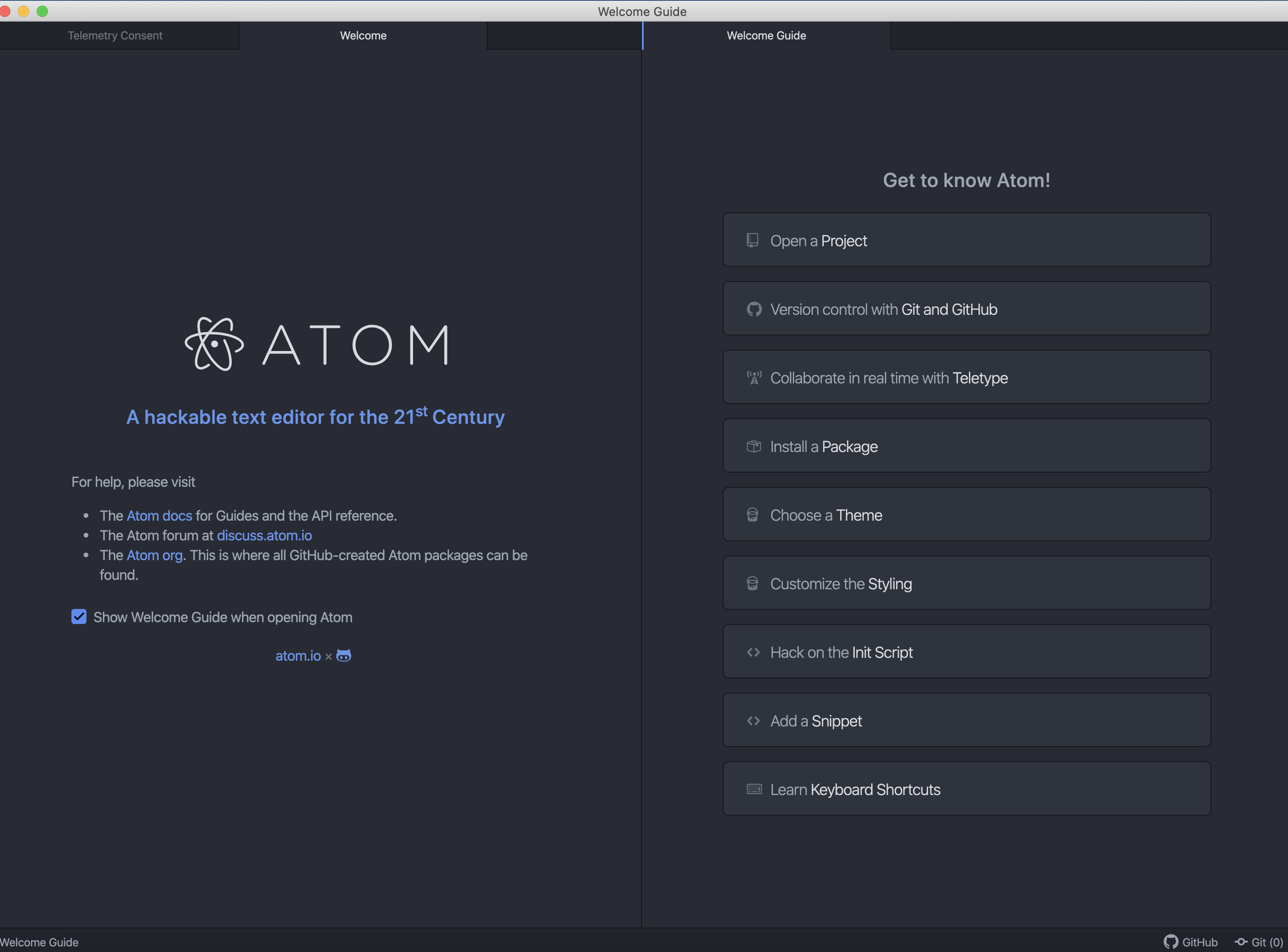The image size is (1288, 952).
Task: Click Welcome Guide file name in status bar
Action: pyautogui.click(x=39, y=942)
